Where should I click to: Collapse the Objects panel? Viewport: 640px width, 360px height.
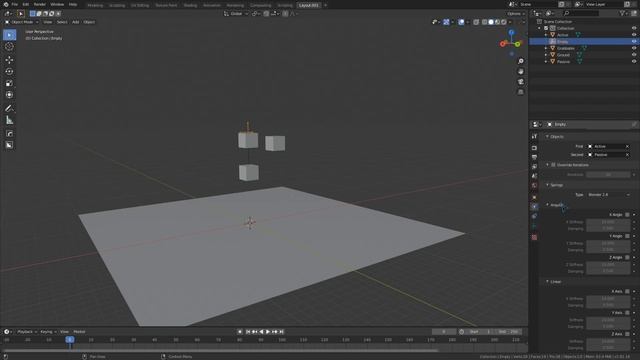(x=547, y=137)
